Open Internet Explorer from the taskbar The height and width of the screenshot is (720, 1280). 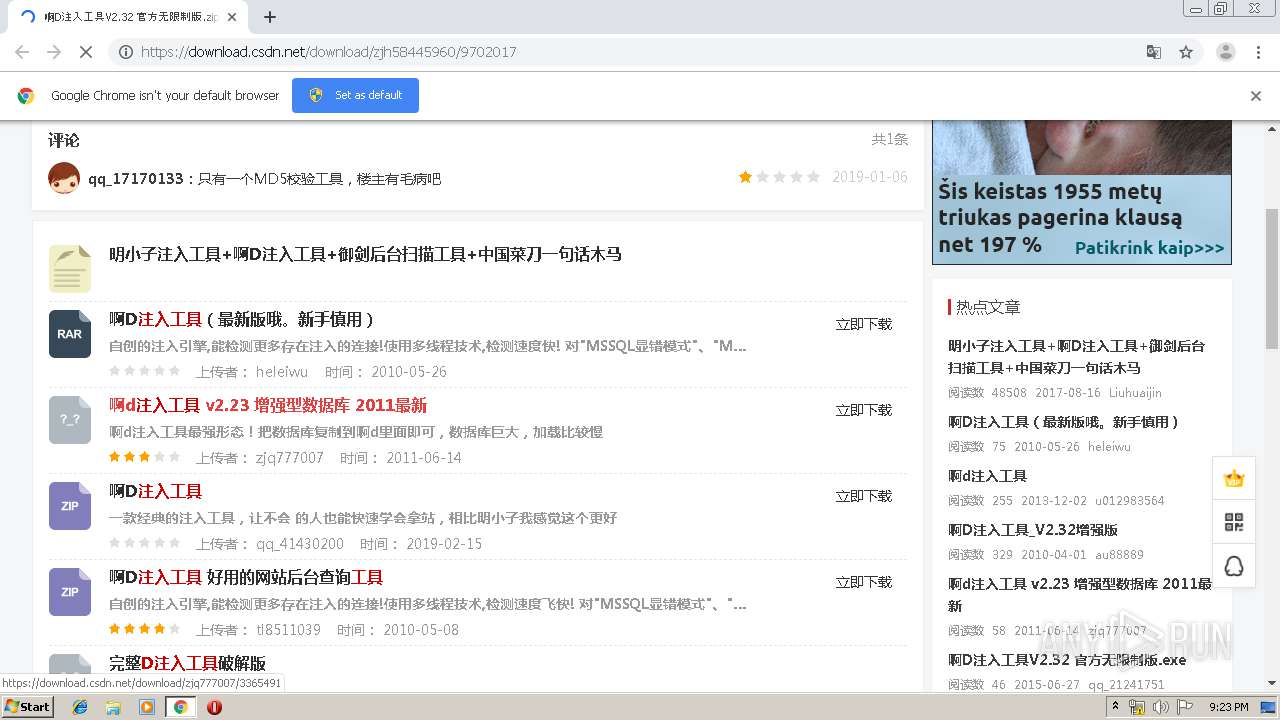80,707
